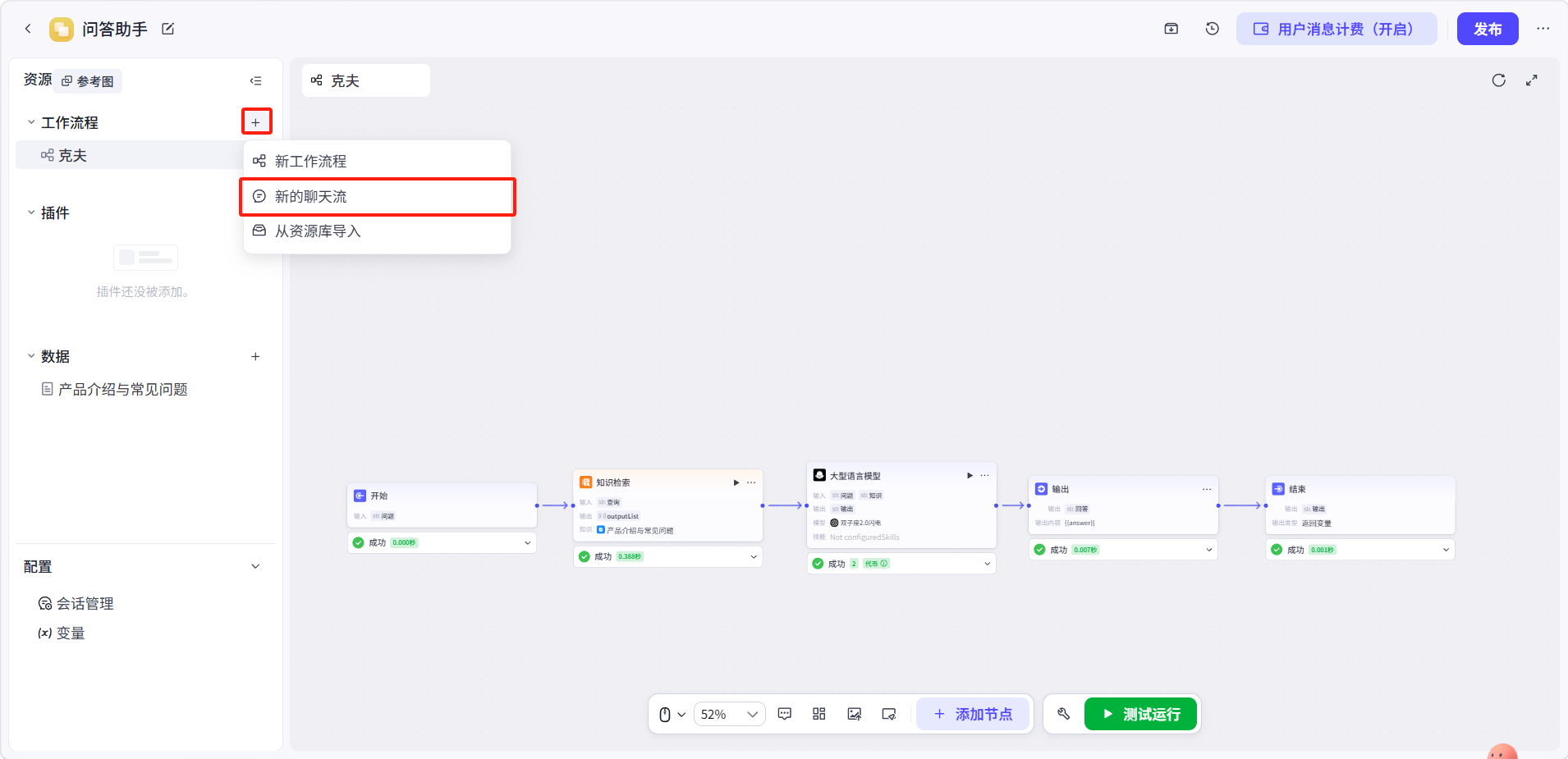Screen dimensions: 1568x759
Task: Click the image export icon in toolbar
Action: click(855, 714)
